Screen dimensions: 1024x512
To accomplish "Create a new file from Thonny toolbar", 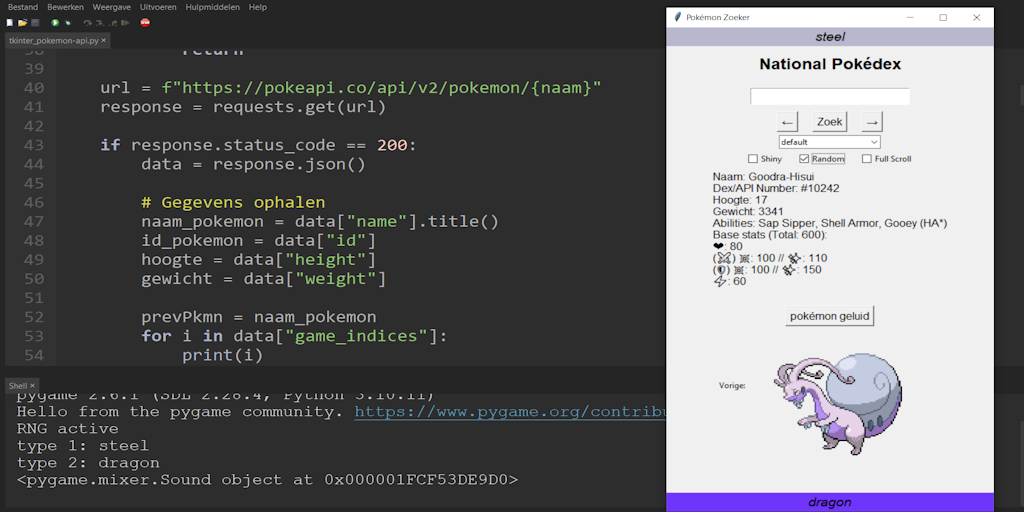I will (10, 23).
